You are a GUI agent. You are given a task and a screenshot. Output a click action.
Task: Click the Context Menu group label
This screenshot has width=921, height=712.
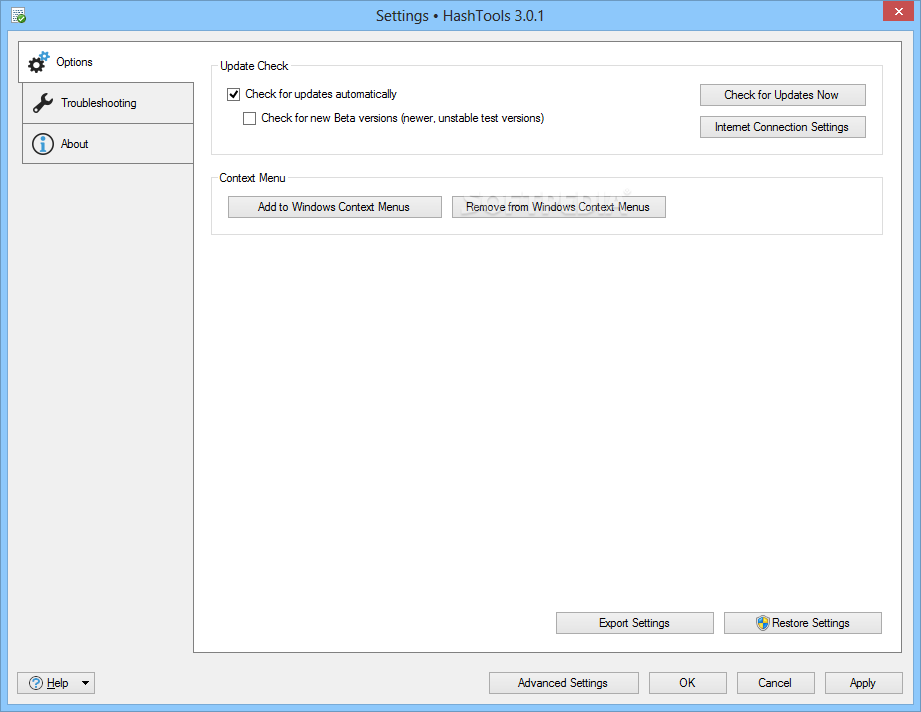(x=253, y=178)
